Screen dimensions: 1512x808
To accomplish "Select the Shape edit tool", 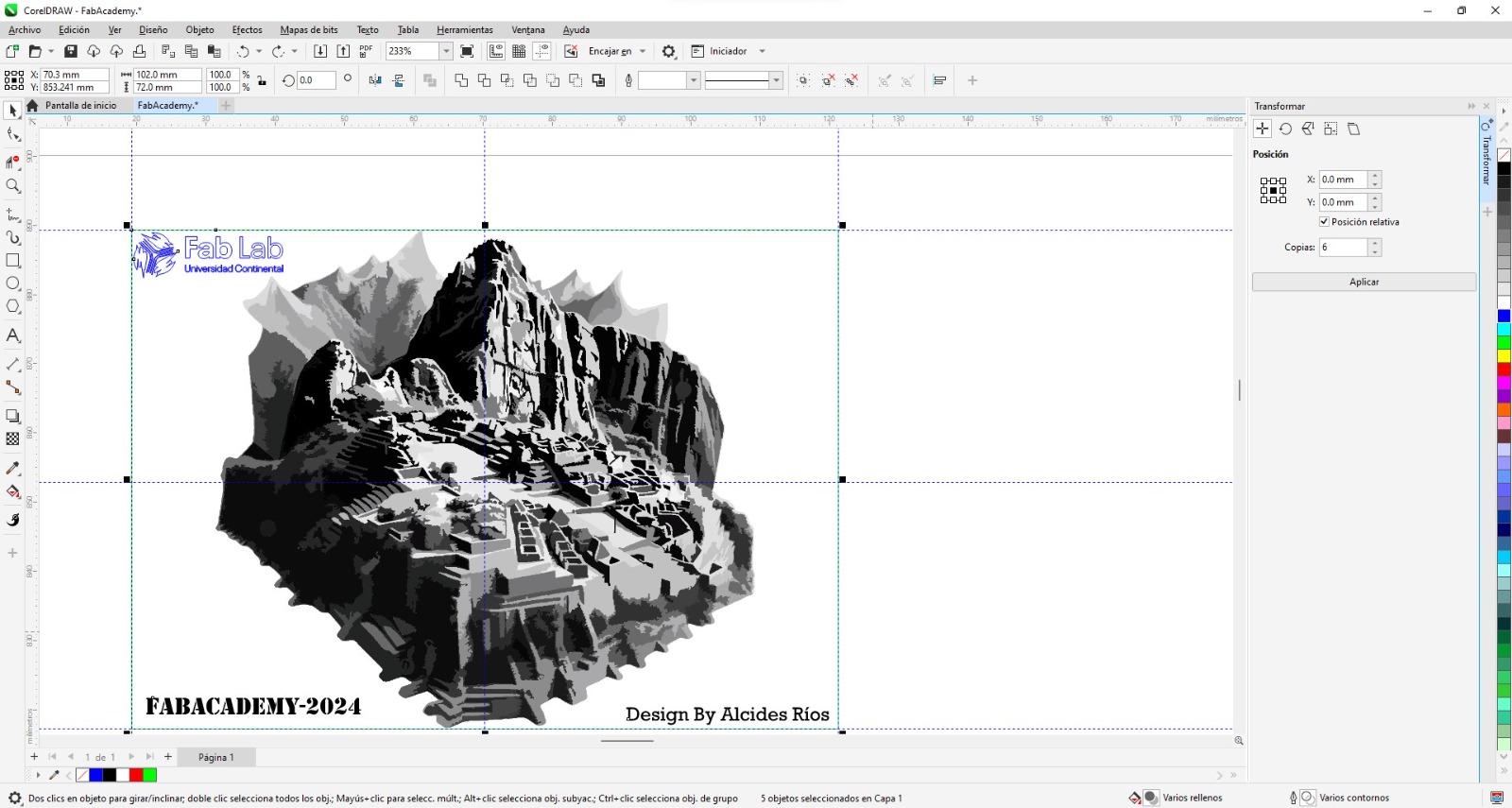I will click(13, 134).
